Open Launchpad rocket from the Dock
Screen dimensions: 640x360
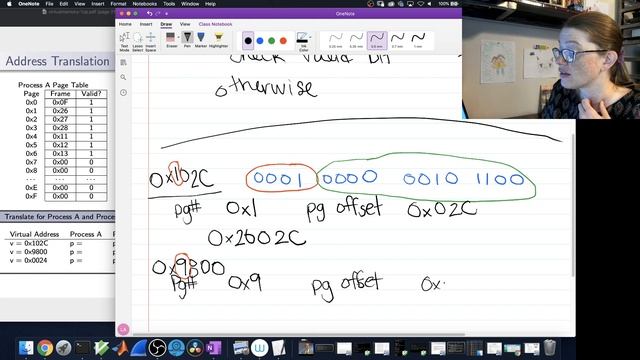point(64,348)
